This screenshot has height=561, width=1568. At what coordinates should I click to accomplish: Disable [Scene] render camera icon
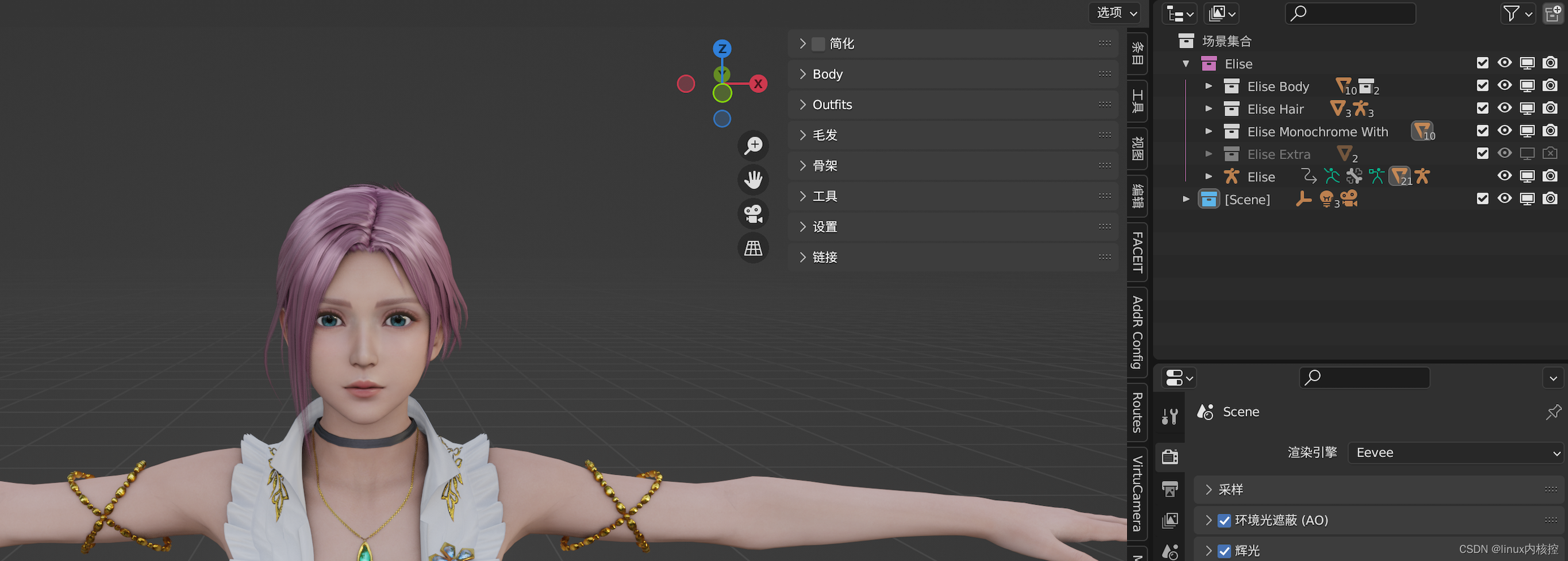coord(1550,198)
